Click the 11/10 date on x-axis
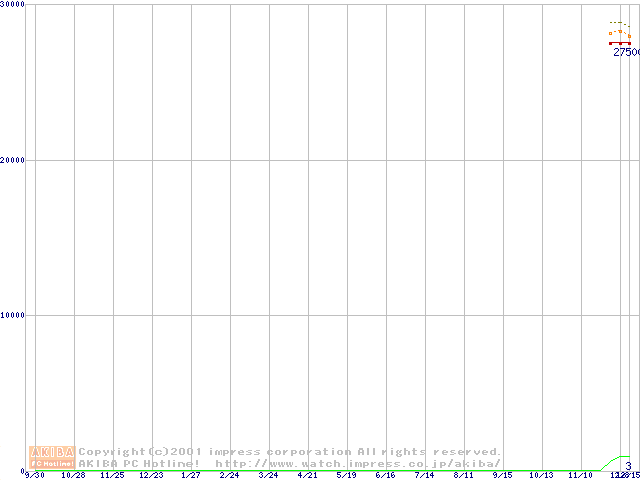The image size is (640, 480). 580,475
